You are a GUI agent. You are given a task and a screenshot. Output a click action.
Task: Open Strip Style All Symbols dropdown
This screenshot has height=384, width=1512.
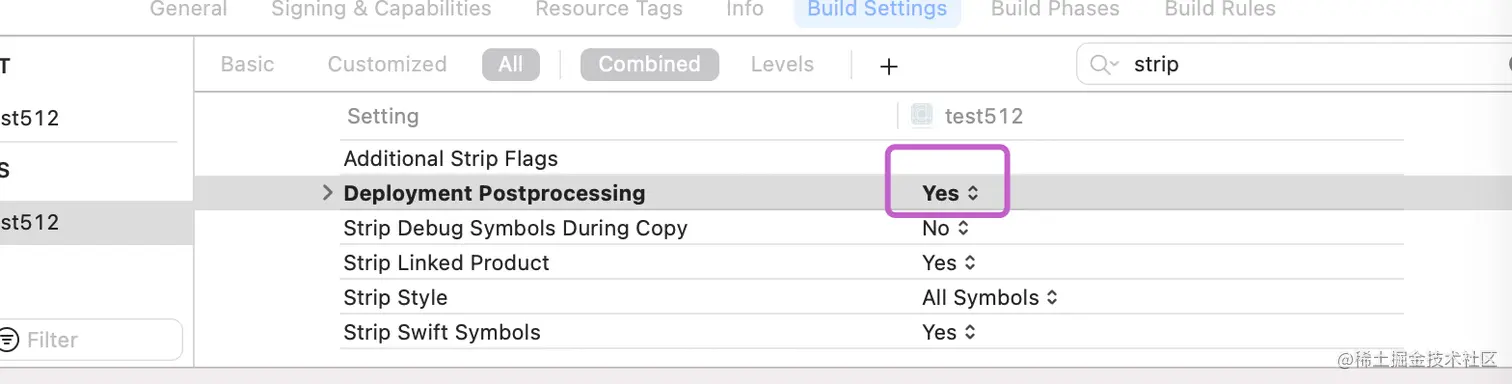(989, 298)
